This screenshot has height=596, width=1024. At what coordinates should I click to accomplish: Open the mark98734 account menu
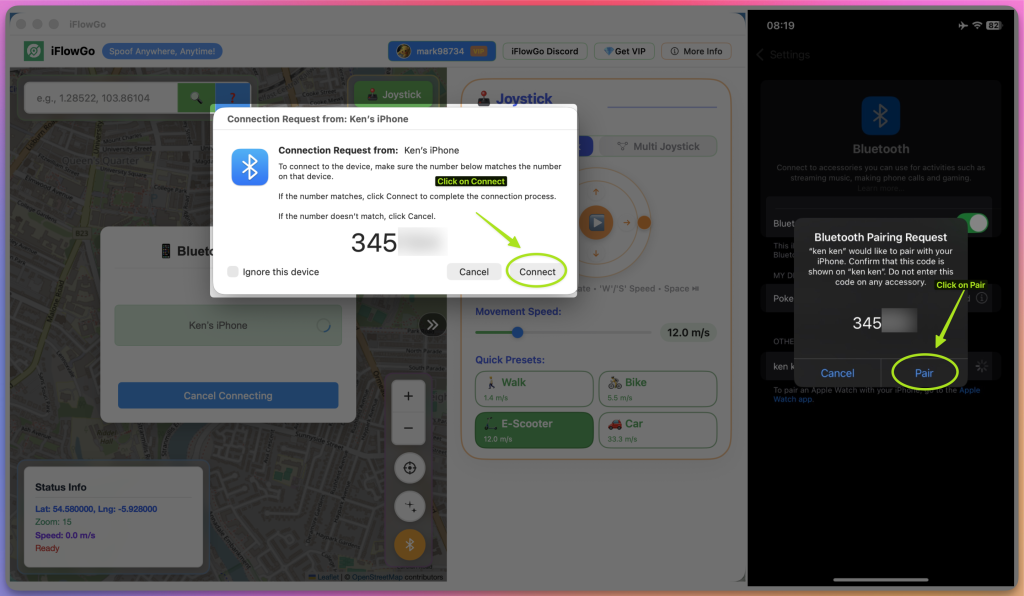442,51
